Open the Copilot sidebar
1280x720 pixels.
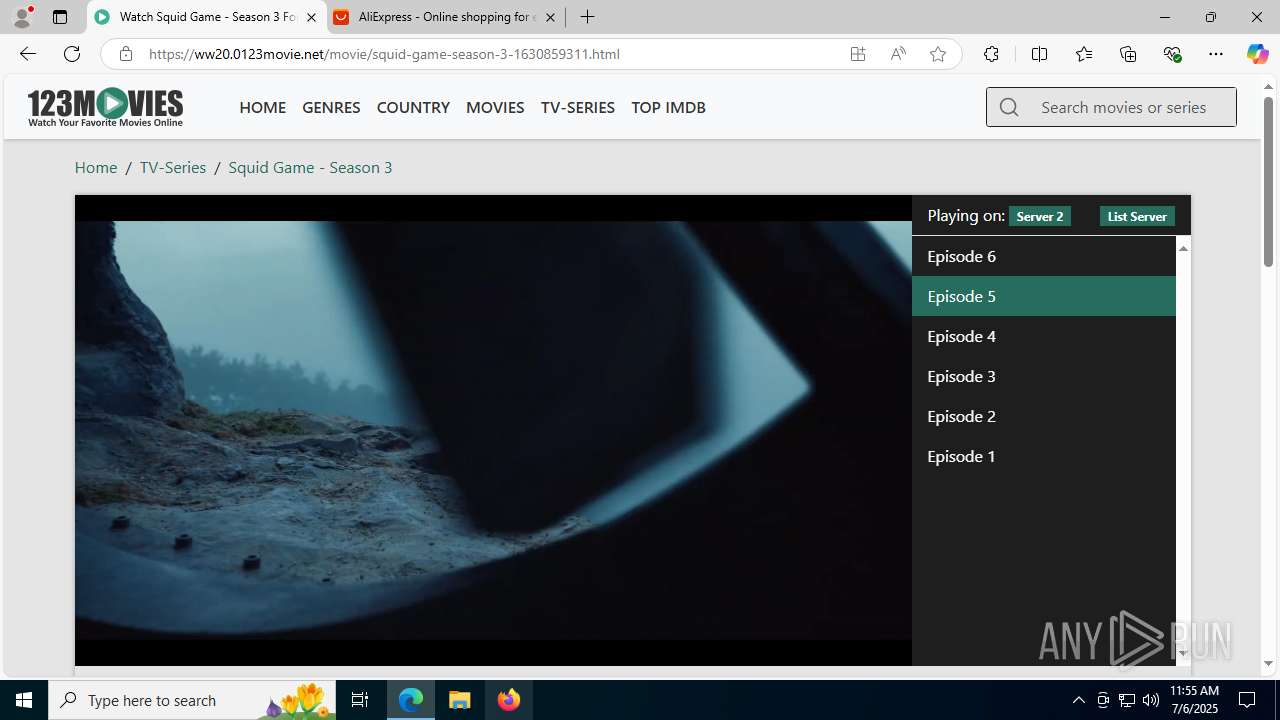coord(1257,54)
